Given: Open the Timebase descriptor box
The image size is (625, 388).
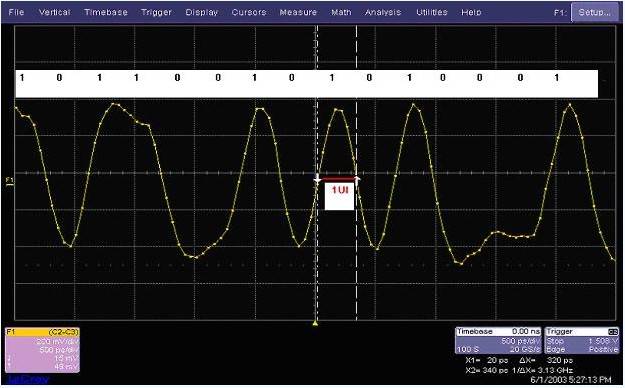Looking at the screenshot, I should click(498, 340).
